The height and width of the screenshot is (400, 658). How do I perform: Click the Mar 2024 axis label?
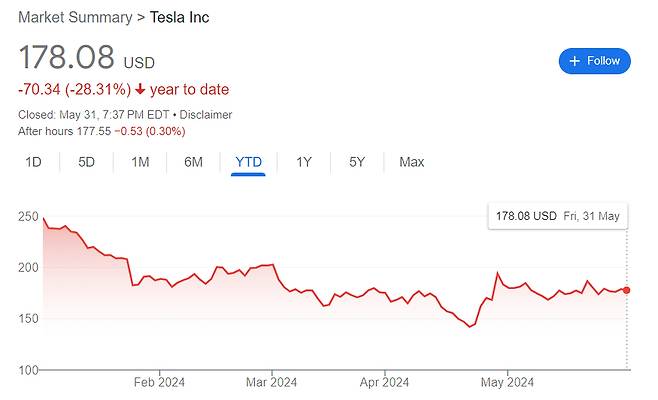pos(271,382)
